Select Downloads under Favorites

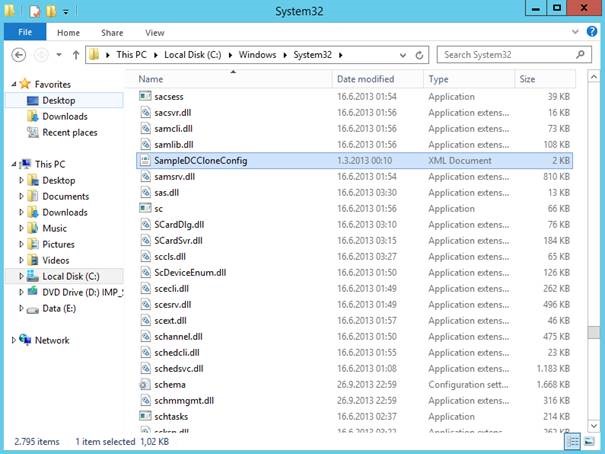pos(65,116)
